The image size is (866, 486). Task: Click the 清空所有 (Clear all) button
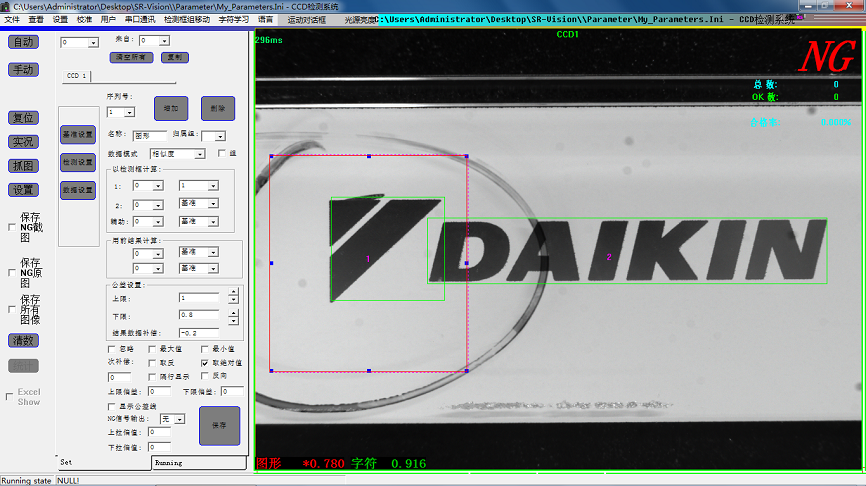point(129,57)
